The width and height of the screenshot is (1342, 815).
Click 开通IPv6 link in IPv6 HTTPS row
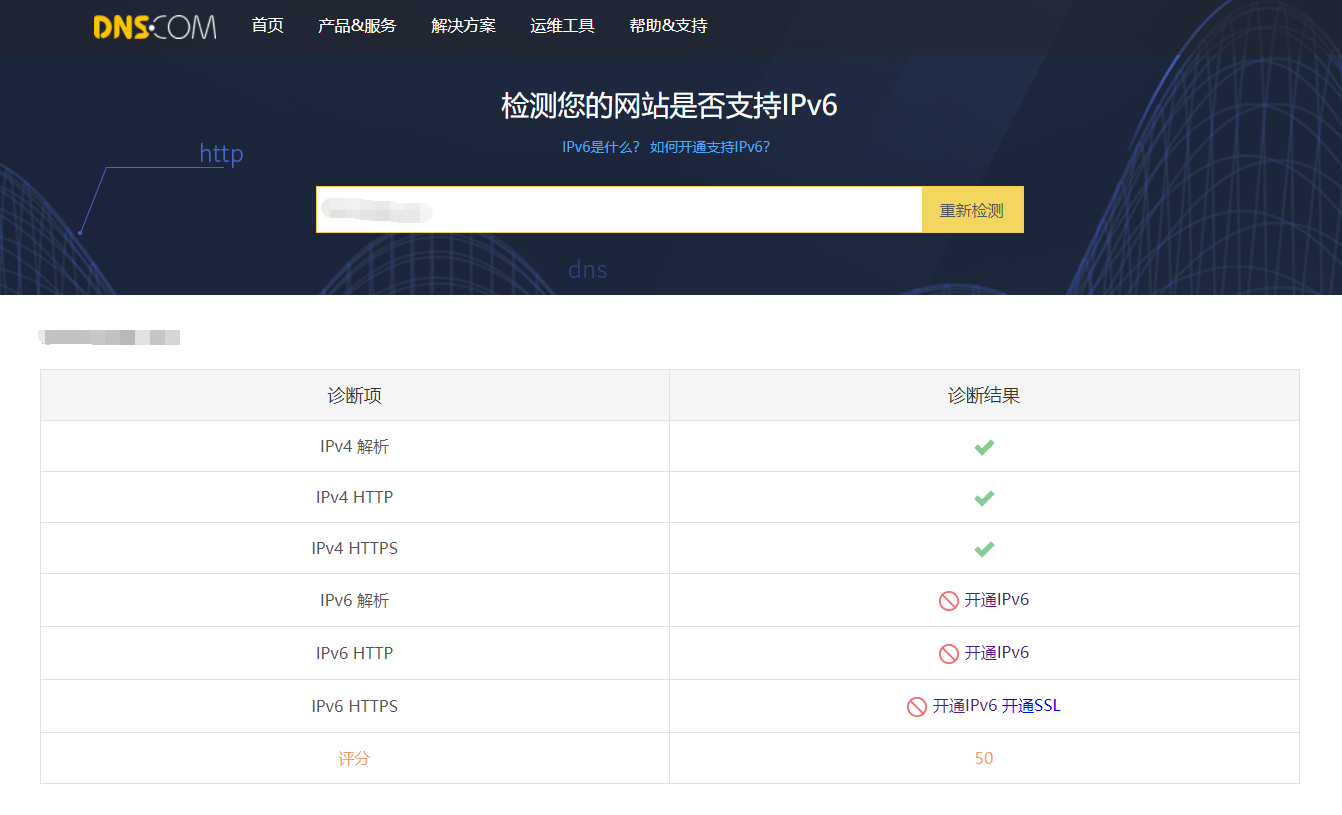coord(965,706)
